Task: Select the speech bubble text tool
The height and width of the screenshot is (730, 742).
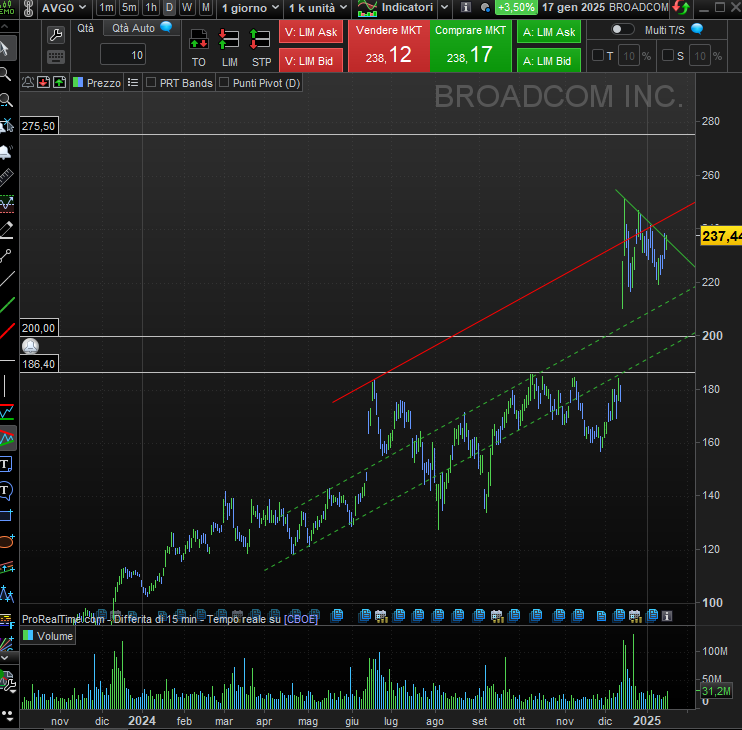Action: pos(6,490)
